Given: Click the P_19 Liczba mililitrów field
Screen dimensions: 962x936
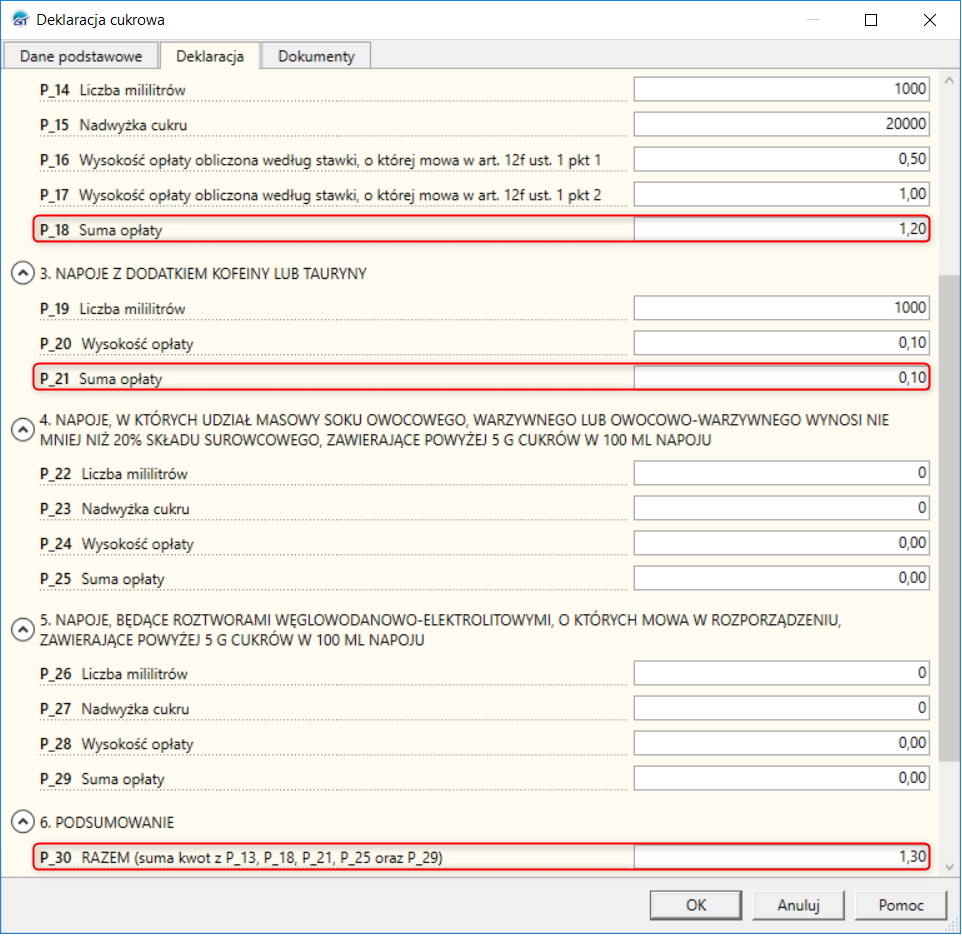Looking at the screenshot, I should [782, 307].
